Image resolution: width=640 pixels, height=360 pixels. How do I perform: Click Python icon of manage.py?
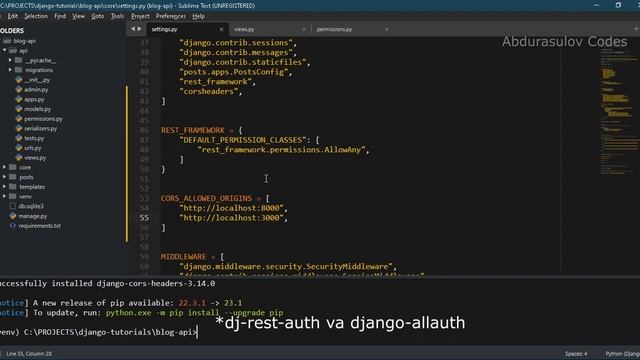pos(13,216)
